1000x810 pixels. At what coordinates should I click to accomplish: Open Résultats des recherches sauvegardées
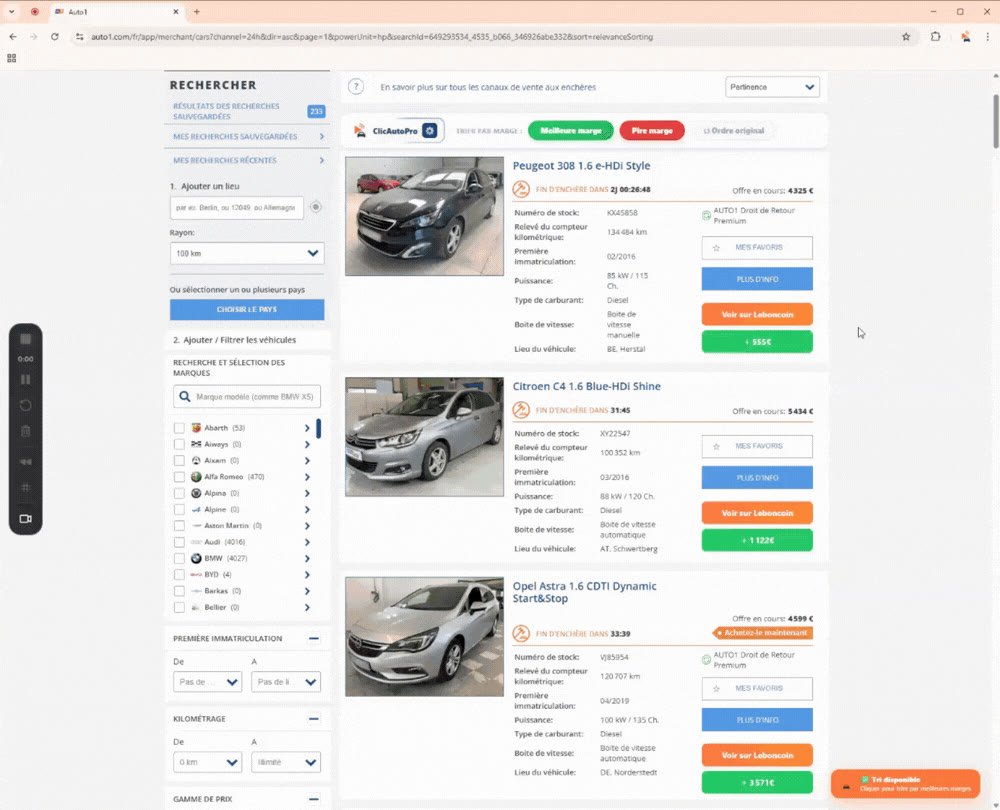tap(248, 111)
